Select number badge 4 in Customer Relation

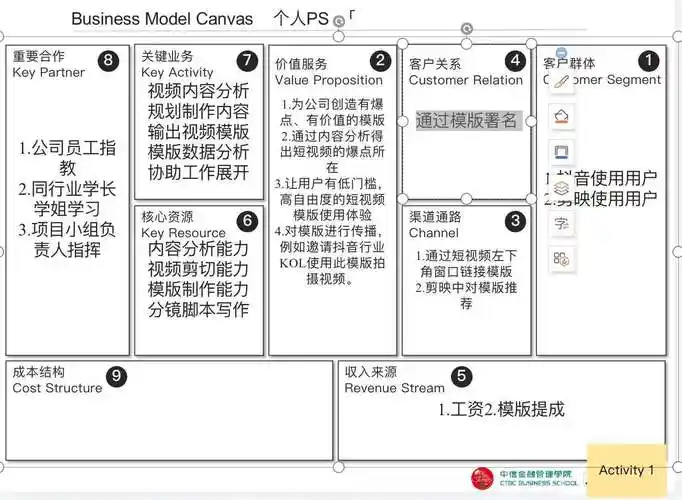(x=515, y=61)
